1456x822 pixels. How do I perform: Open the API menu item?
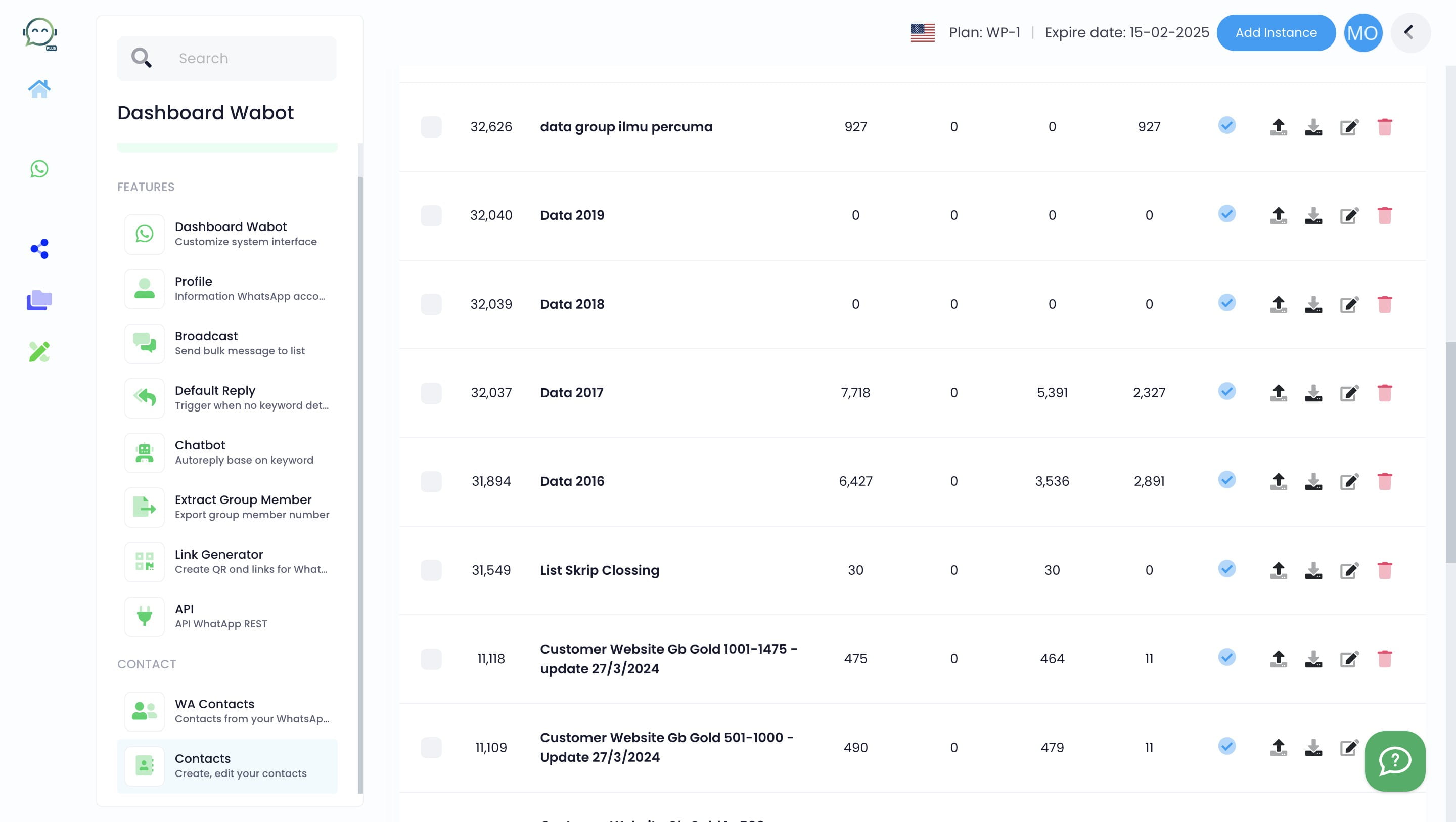point(227,617)
